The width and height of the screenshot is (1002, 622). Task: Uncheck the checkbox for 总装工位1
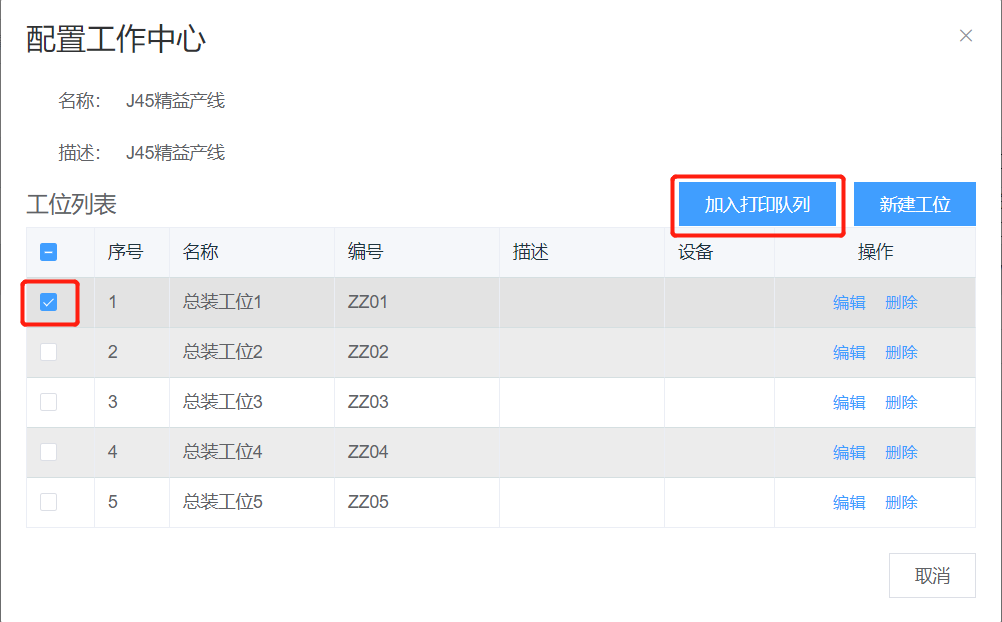pyautogui.click(x=48, y=302)
